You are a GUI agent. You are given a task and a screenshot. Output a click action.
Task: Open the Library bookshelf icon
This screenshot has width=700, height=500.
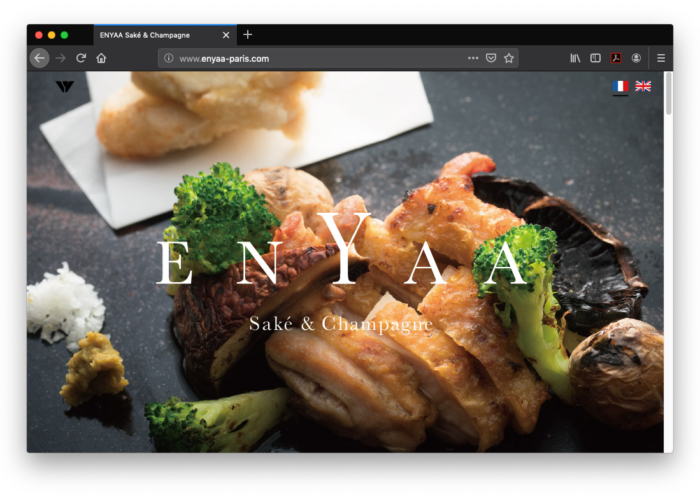[x=575, y=58]
